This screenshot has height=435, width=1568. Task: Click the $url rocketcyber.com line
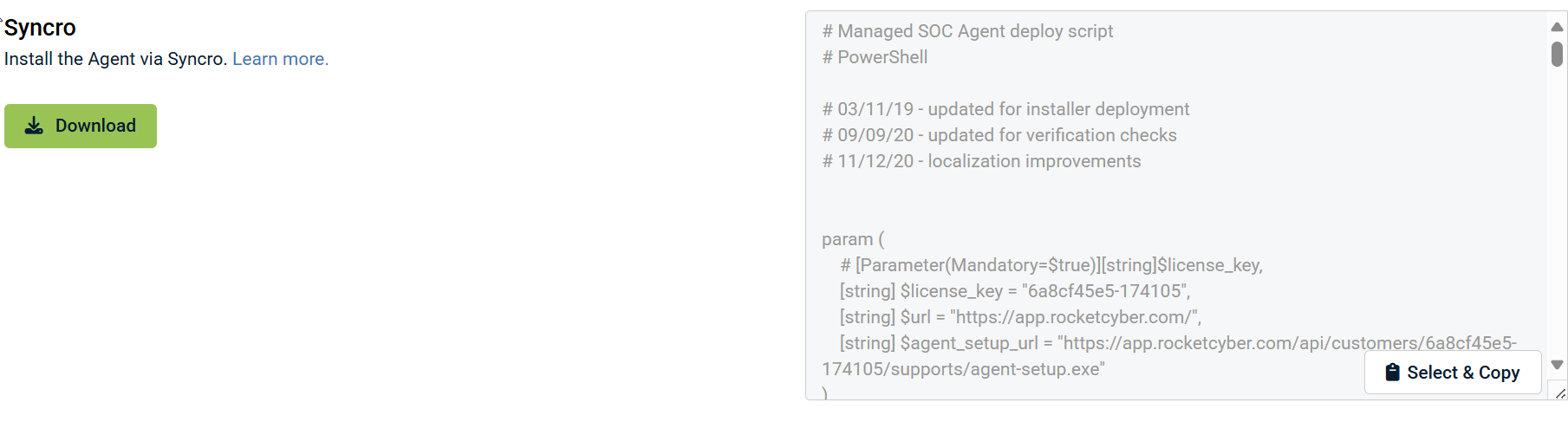click(x=1020, y=317)
